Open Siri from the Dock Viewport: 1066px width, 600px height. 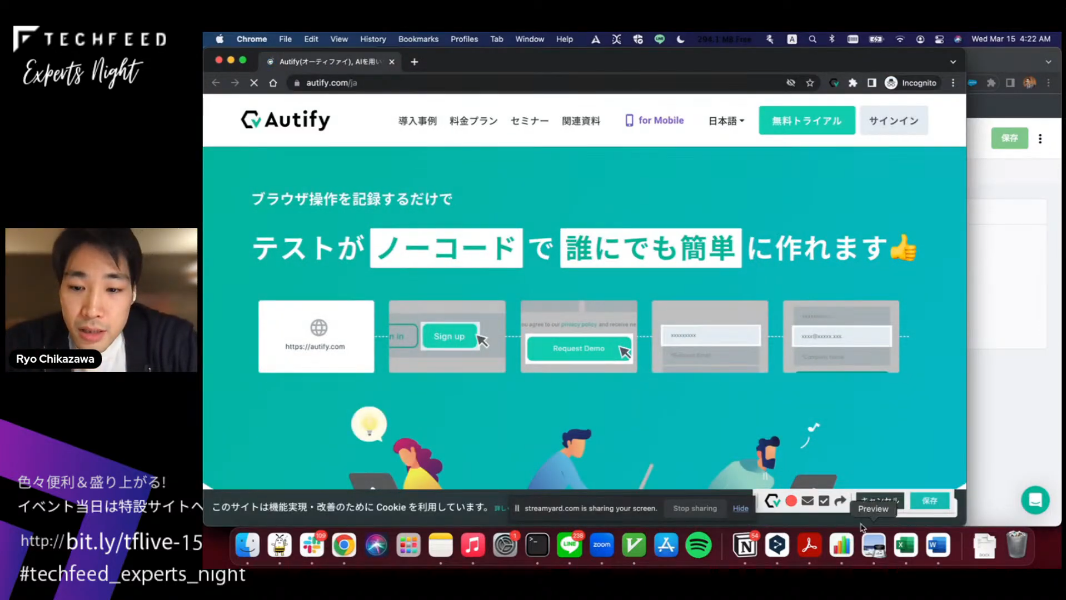click(x=376, y=545)
